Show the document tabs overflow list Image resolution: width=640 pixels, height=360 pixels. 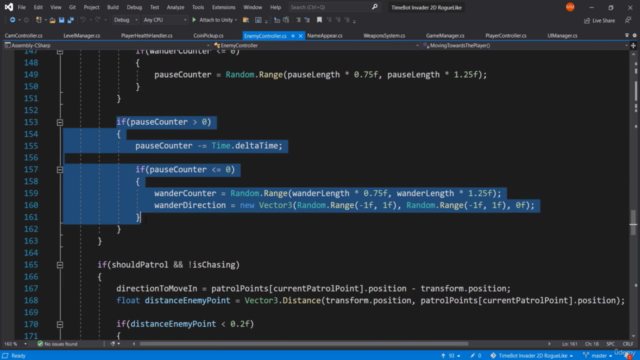point(627,36)
